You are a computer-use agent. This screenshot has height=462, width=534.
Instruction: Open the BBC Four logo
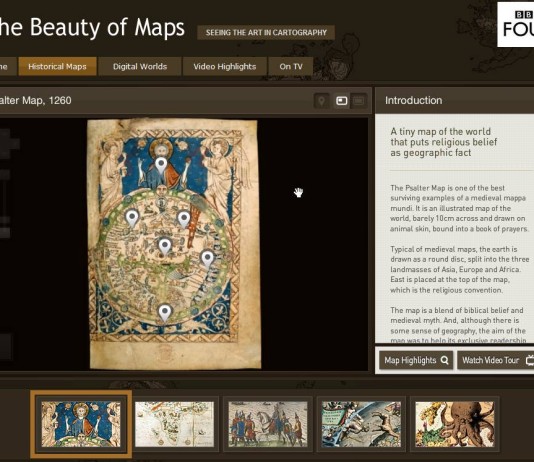point(516,25)
